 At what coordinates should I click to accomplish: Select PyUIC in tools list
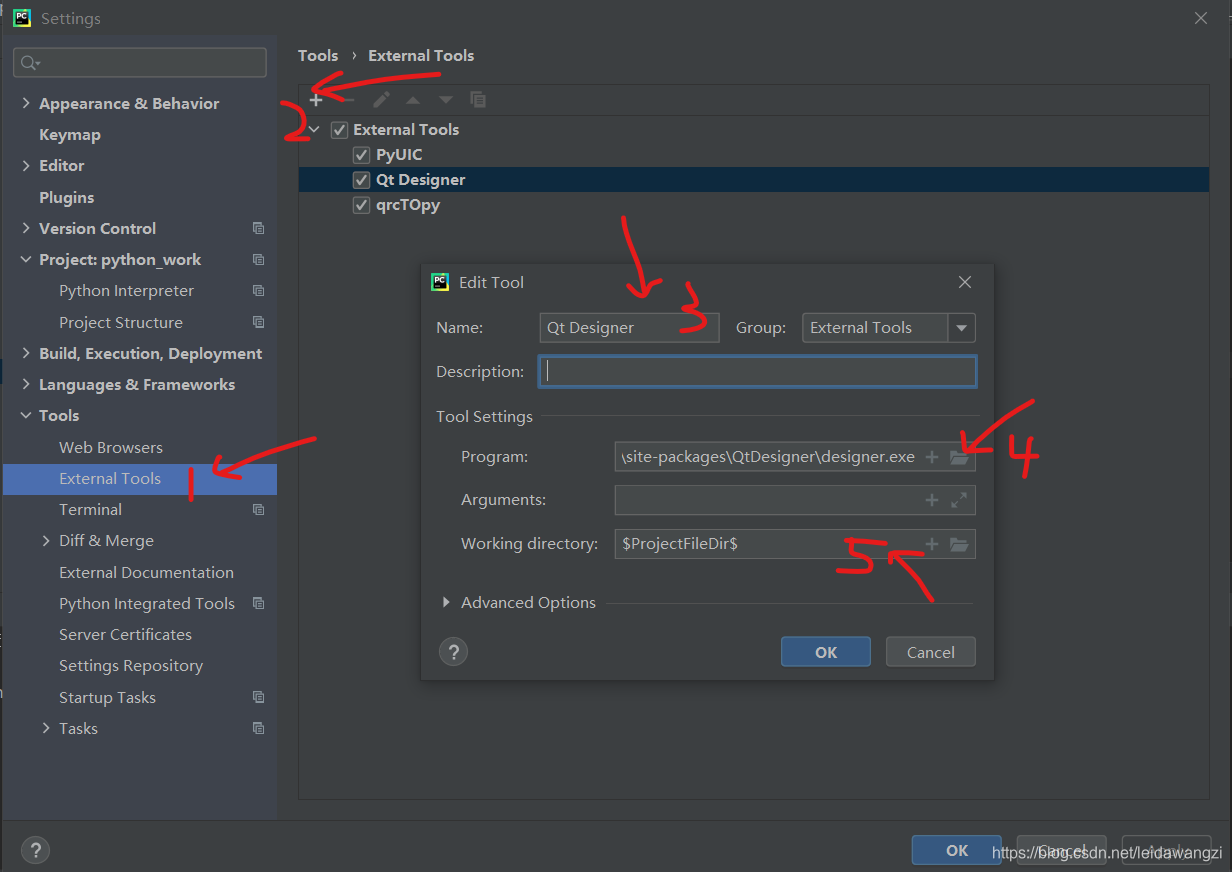tap(399, 155)
